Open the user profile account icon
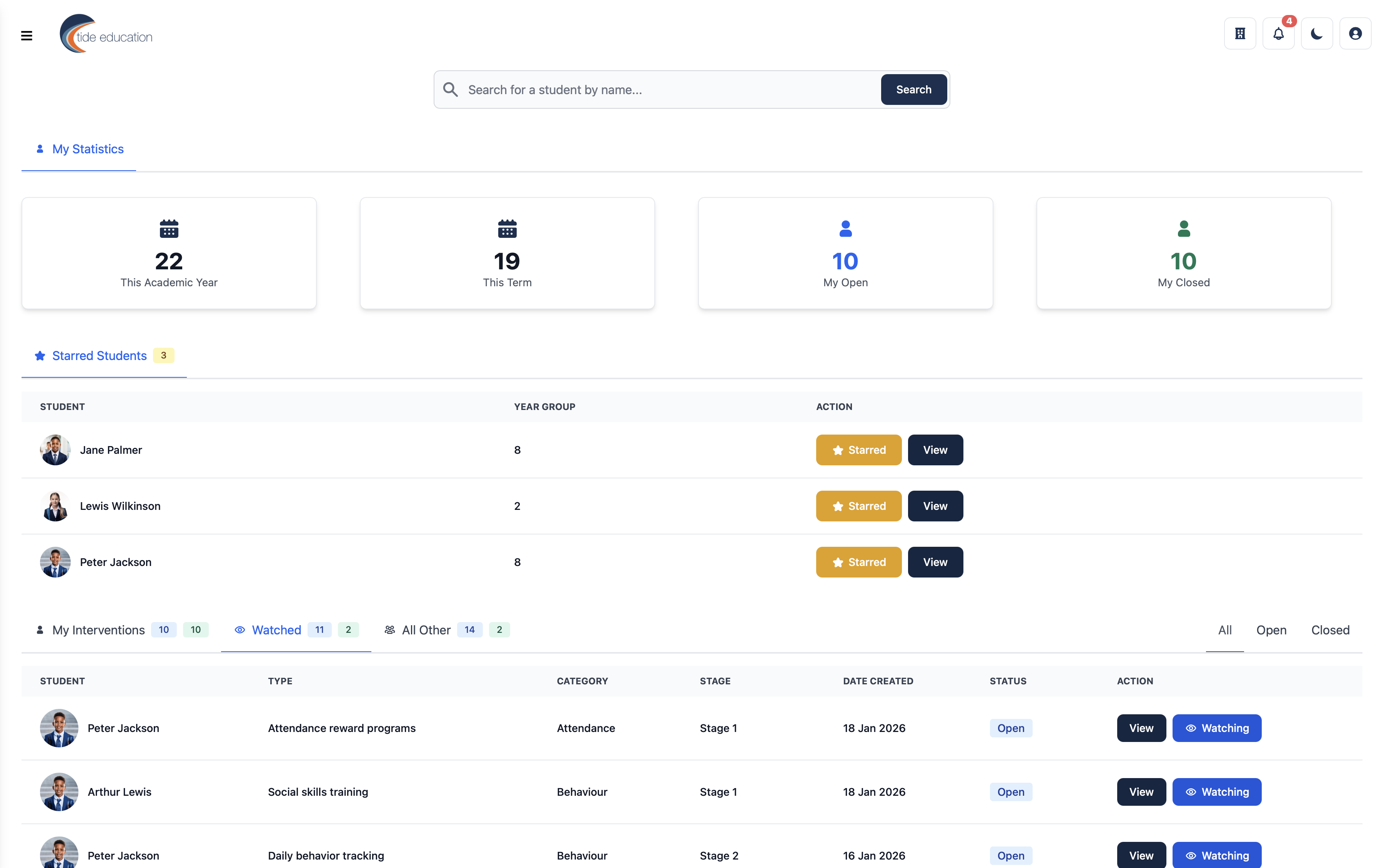 click(x=1355, y=34)
